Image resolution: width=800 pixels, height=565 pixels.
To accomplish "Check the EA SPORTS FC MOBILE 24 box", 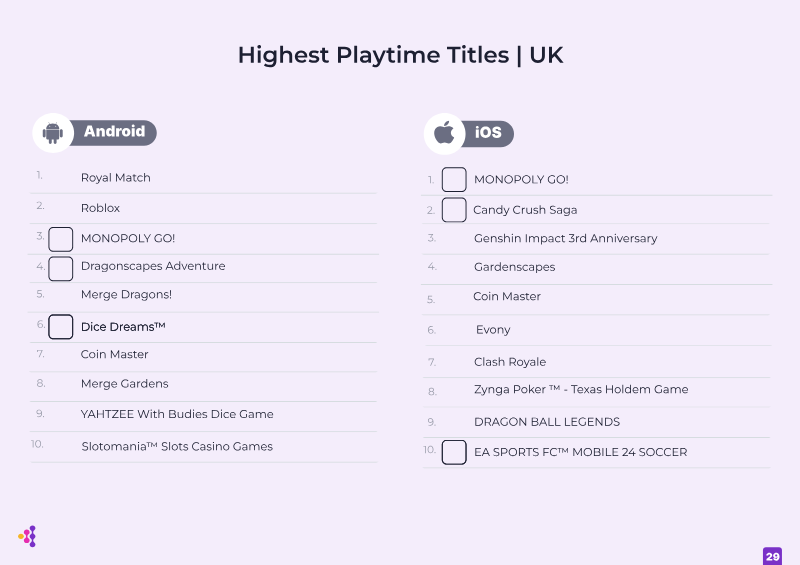I will click(x=454, y=452).
